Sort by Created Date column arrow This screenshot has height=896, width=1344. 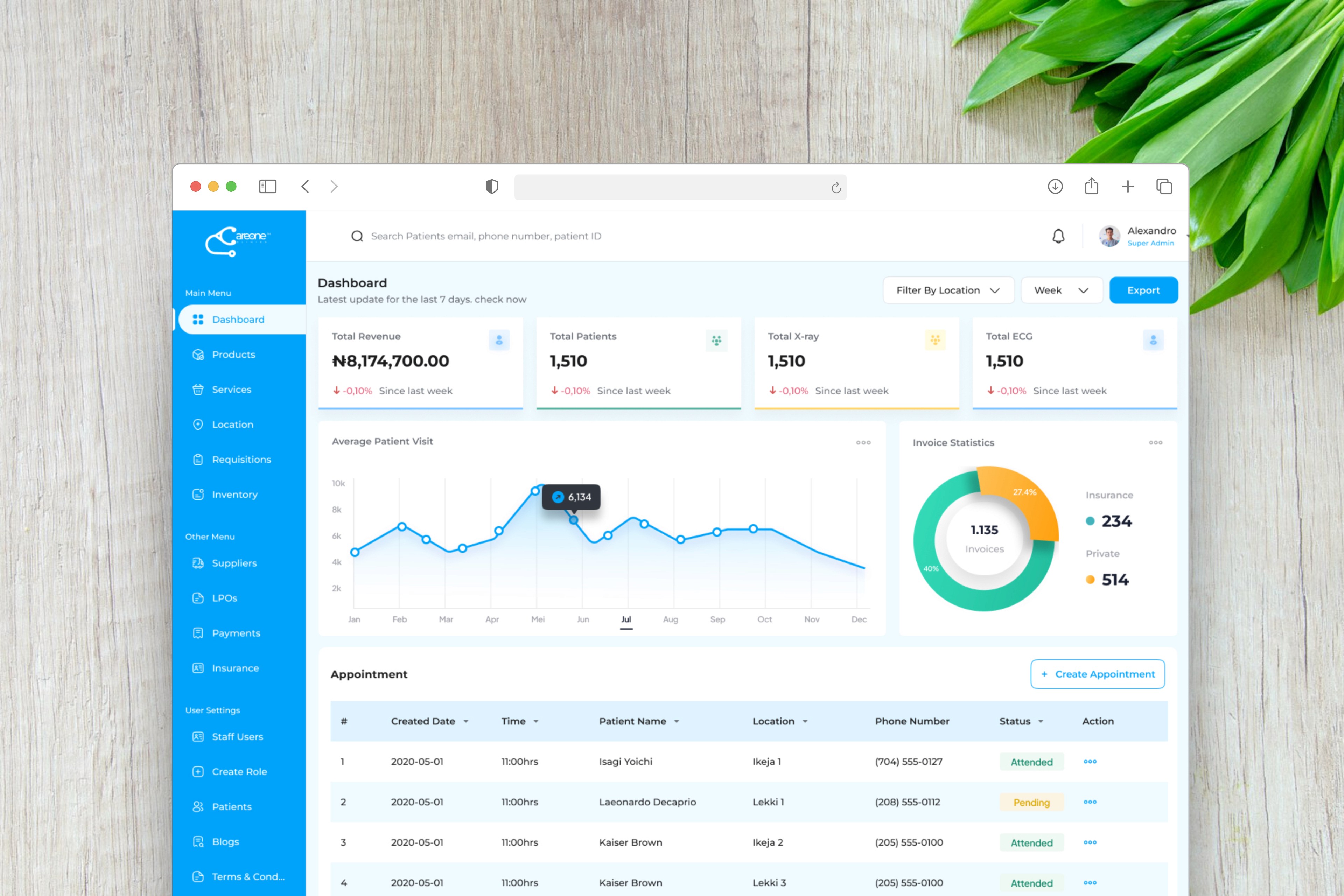(466, 721)
